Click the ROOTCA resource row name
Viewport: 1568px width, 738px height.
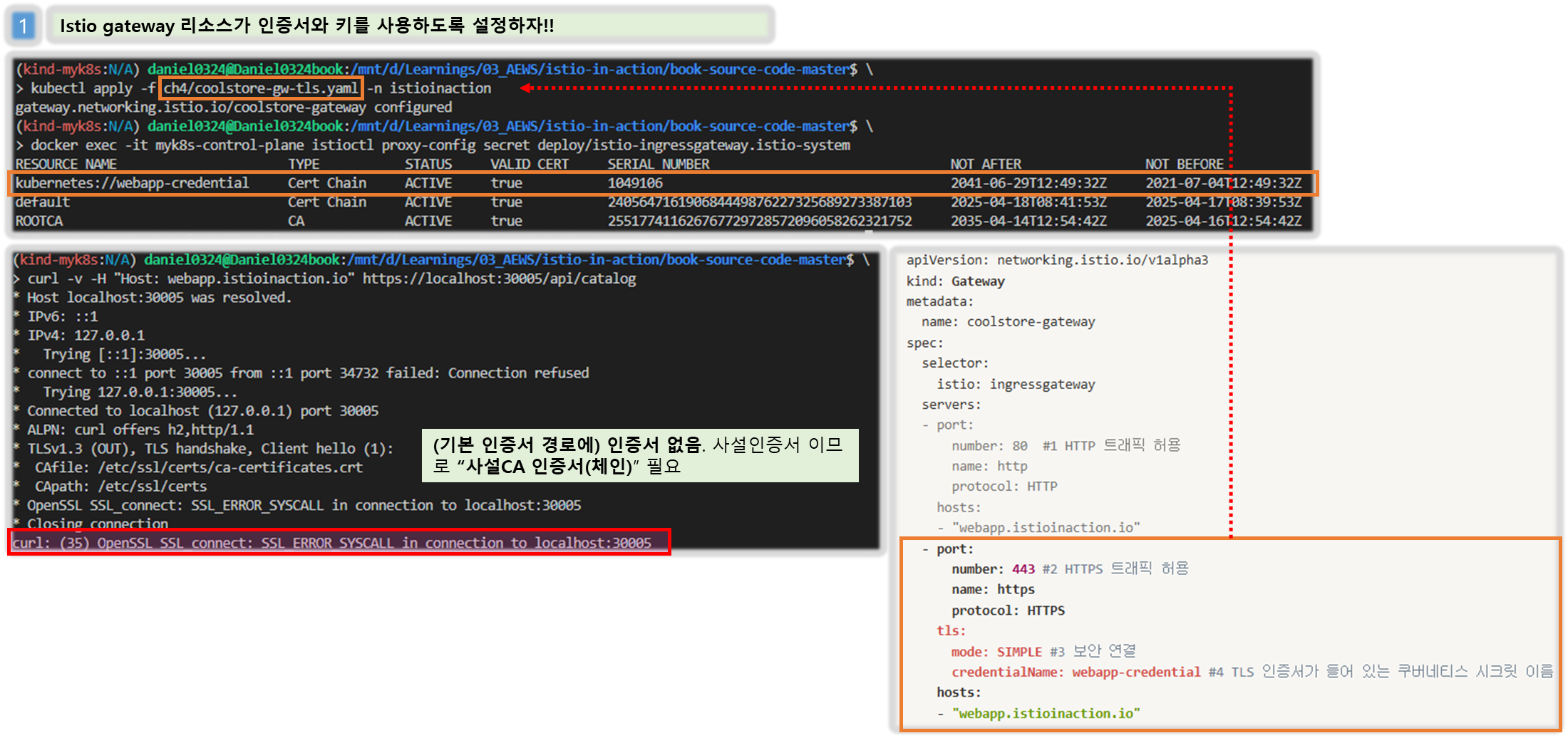tap(38, 221)
